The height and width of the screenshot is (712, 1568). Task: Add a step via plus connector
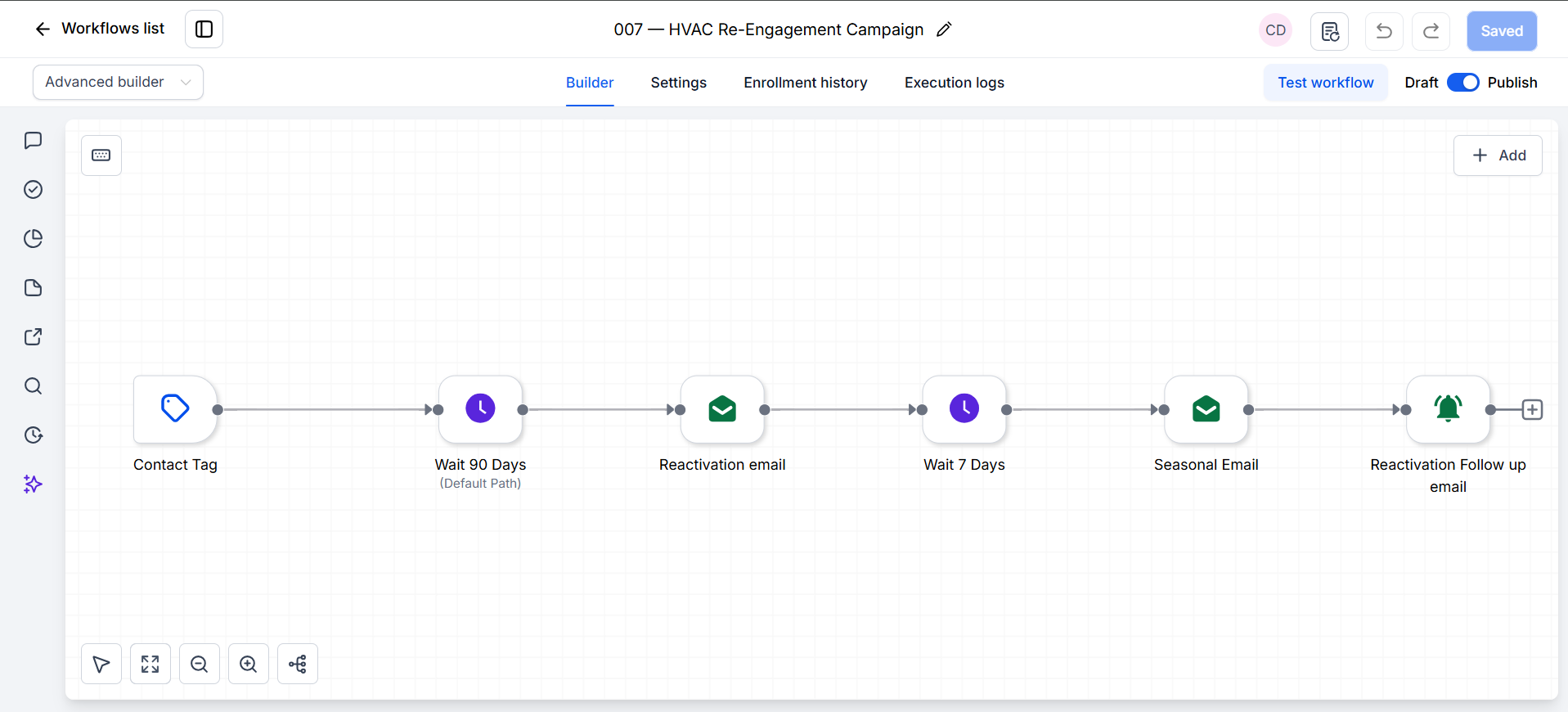(1532, 410)
